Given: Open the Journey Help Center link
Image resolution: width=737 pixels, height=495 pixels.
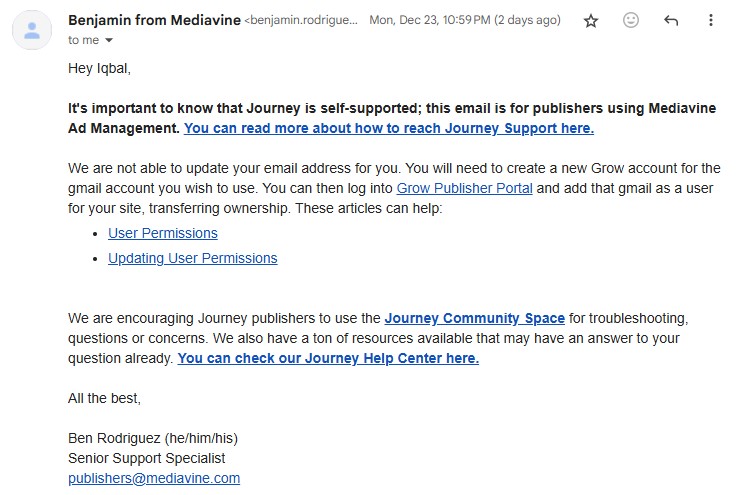Looking at the screenshot, I should coord(328,358).
